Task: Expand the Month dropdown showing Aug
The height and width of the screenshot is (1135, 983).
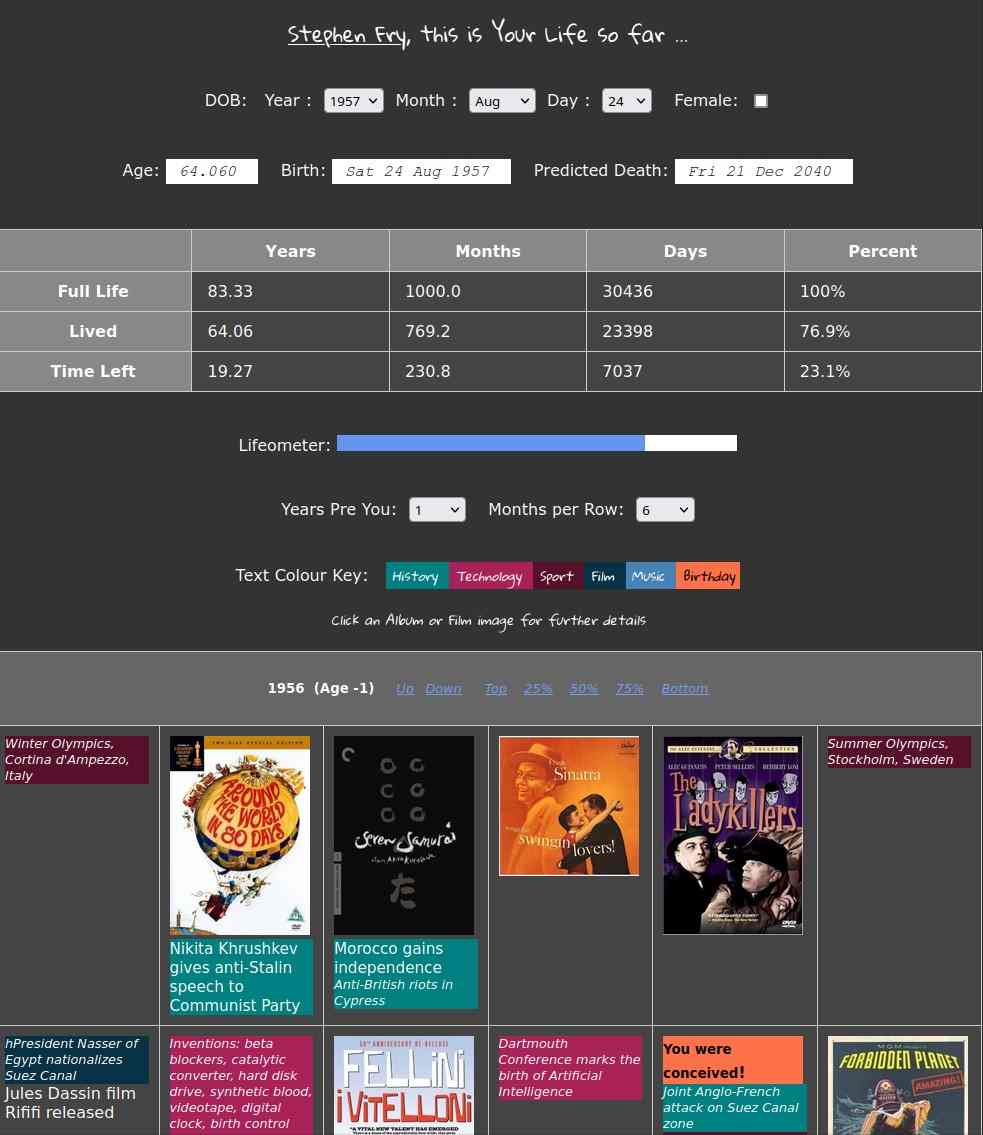Action: click(x=502, y=101)
